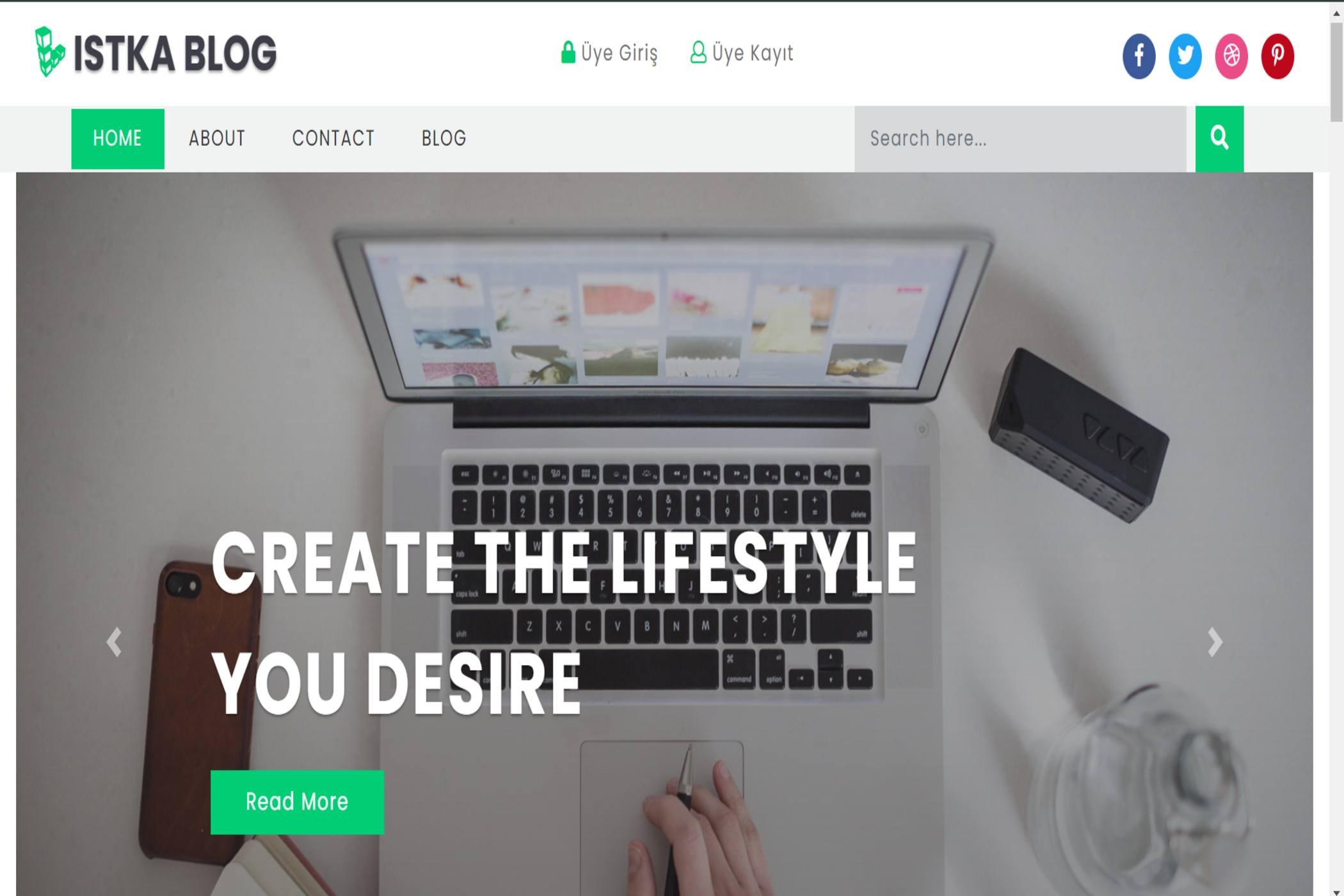Click the Read More button
The image size is (1344, 896).
tap(297, 802)
